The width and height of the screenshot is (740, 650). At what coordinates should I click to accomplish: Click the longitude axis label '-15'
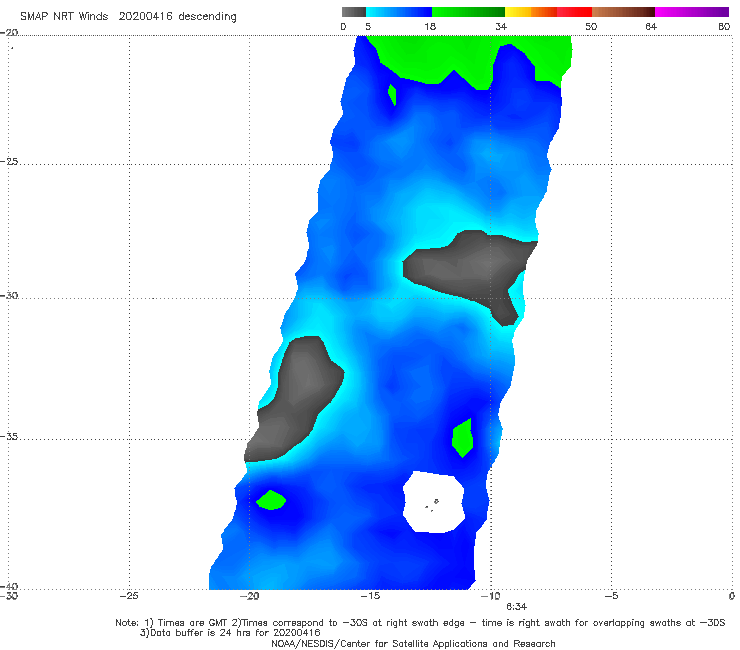(x=370, y=596)
